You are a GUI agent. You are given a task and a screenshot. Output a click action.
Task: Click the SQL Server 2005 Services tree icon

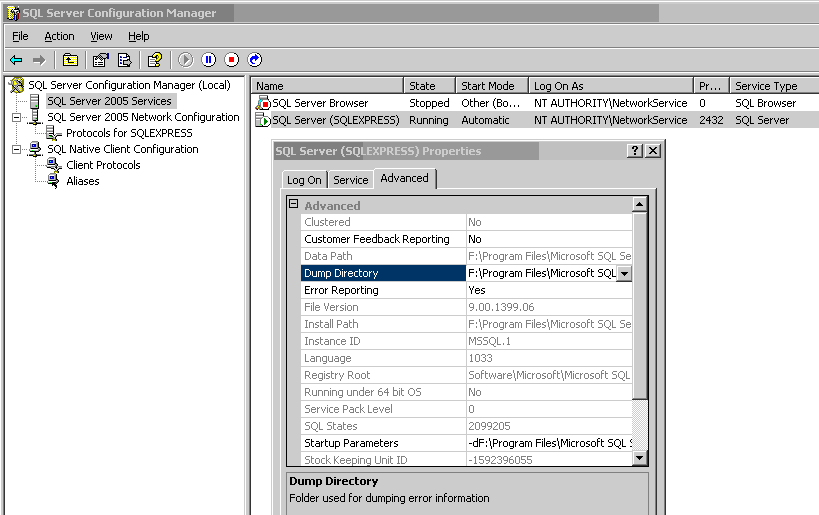point(34,101)
